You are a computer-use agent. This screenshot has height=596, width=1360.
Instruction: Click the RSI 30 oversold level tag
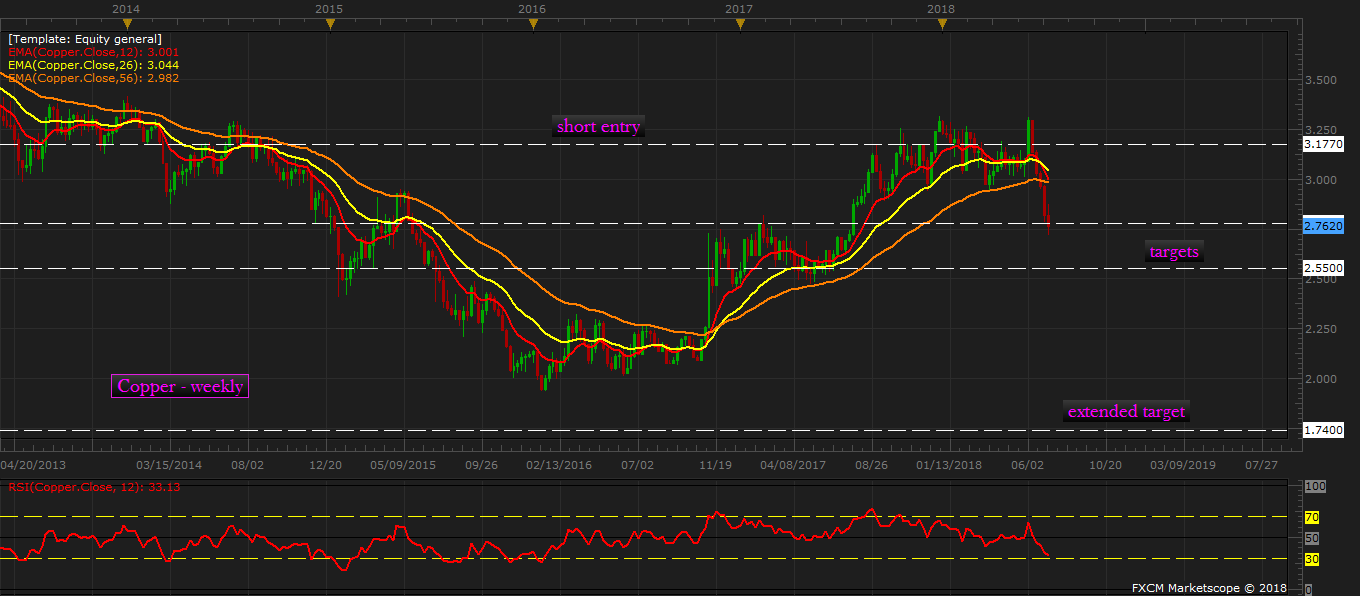[1312, 559]
